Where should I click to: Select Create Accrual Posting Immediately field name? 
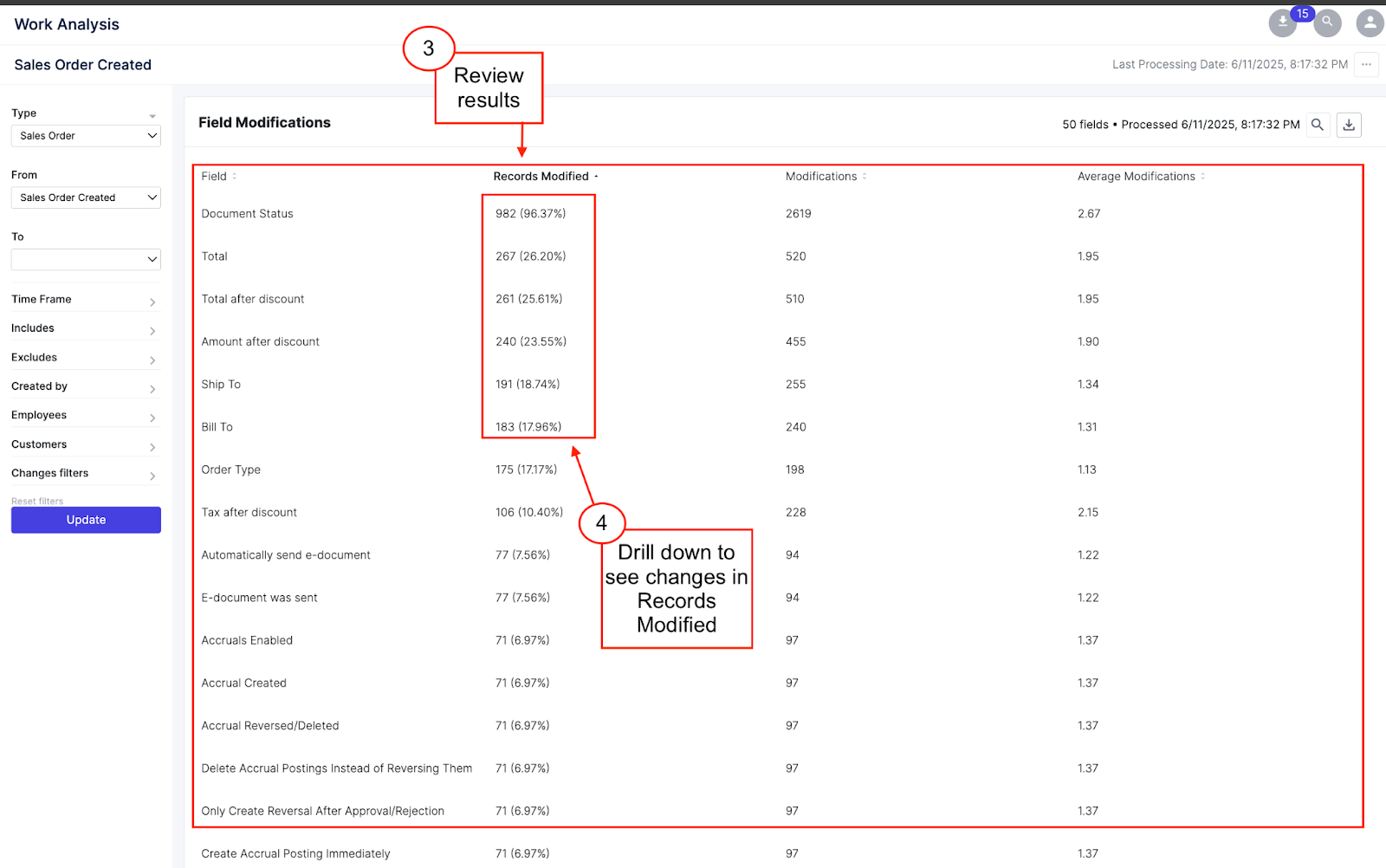(295, 854)
